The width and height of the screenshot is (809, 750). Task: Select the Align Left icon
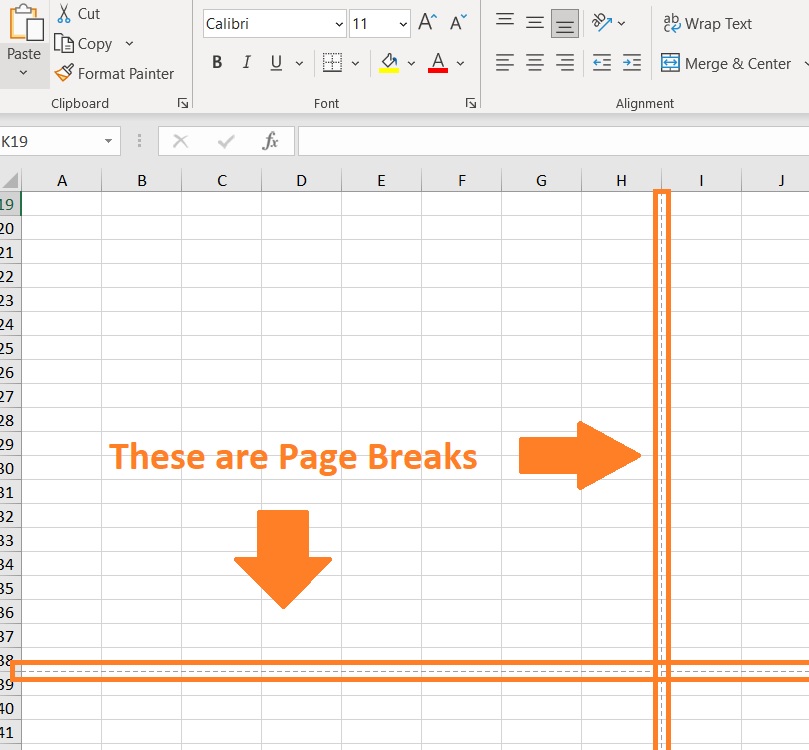505,62
